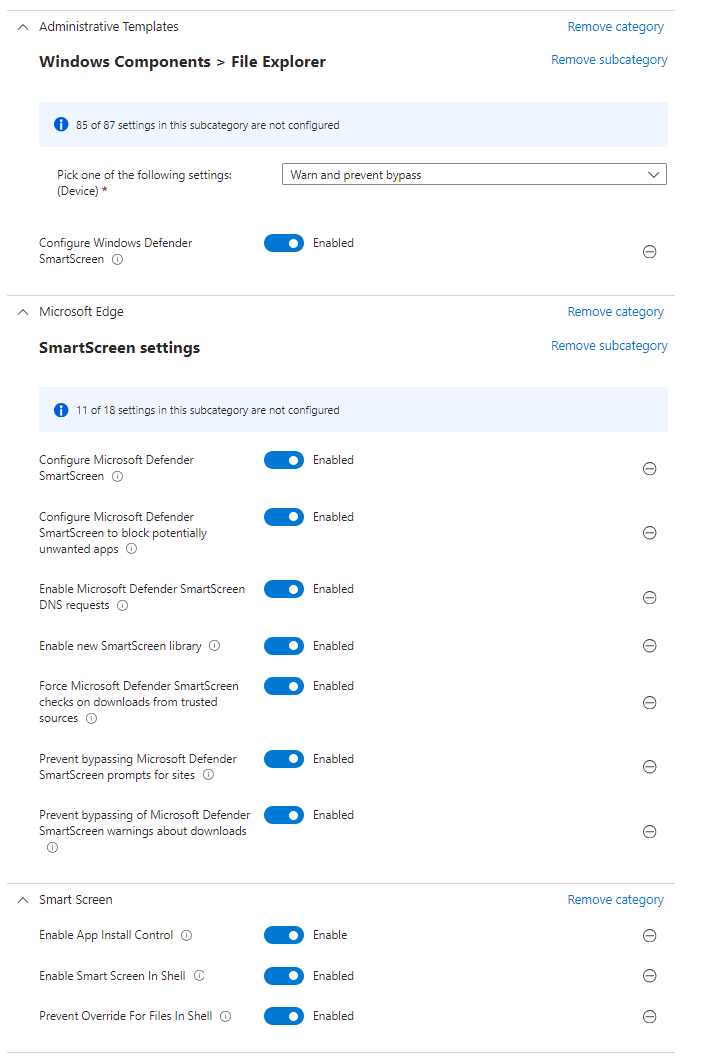The image size is (703, 1064).
Task: Toggle Configure Windows Defender SmartScreen switch
Action: pyautogui.click(x=284, y=243)
